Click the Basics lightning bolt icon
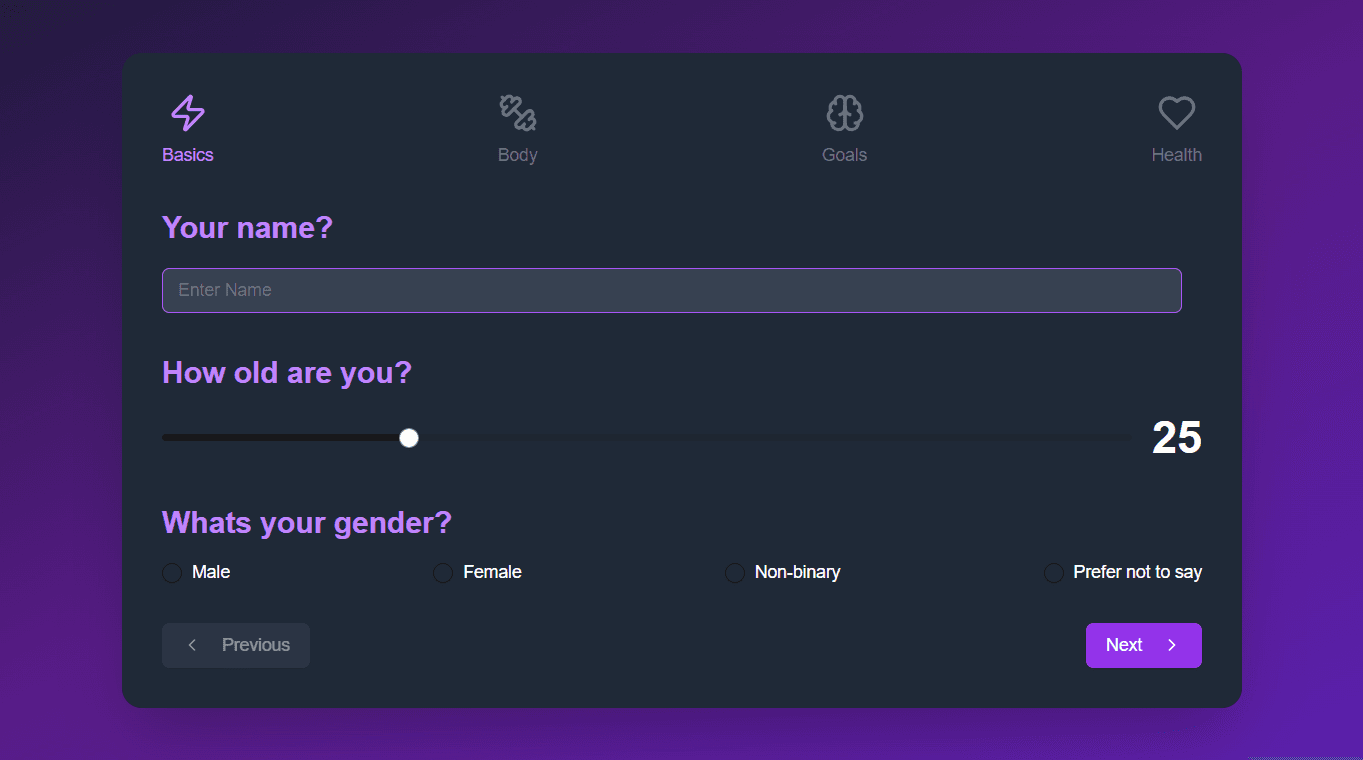This screenshot has width=1363, height=760. click(188, 113)
